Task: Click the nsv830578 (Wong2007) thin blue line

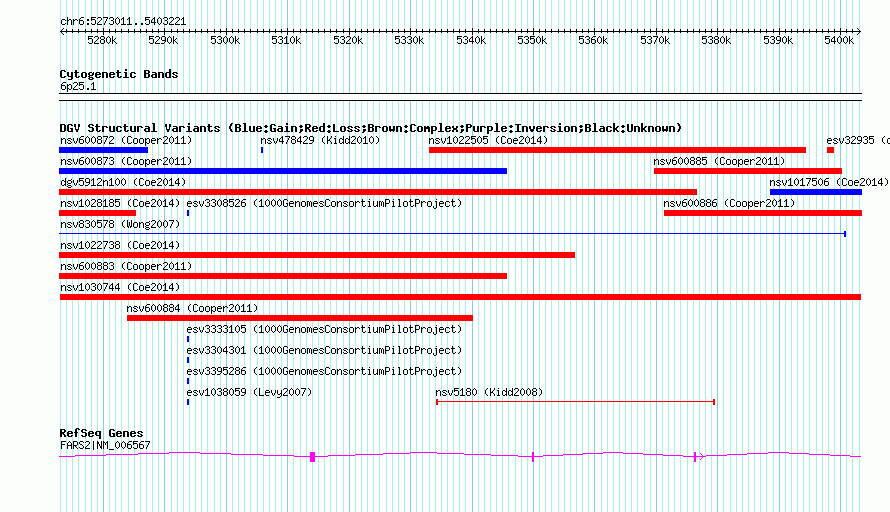Action: tap(452, 234)
